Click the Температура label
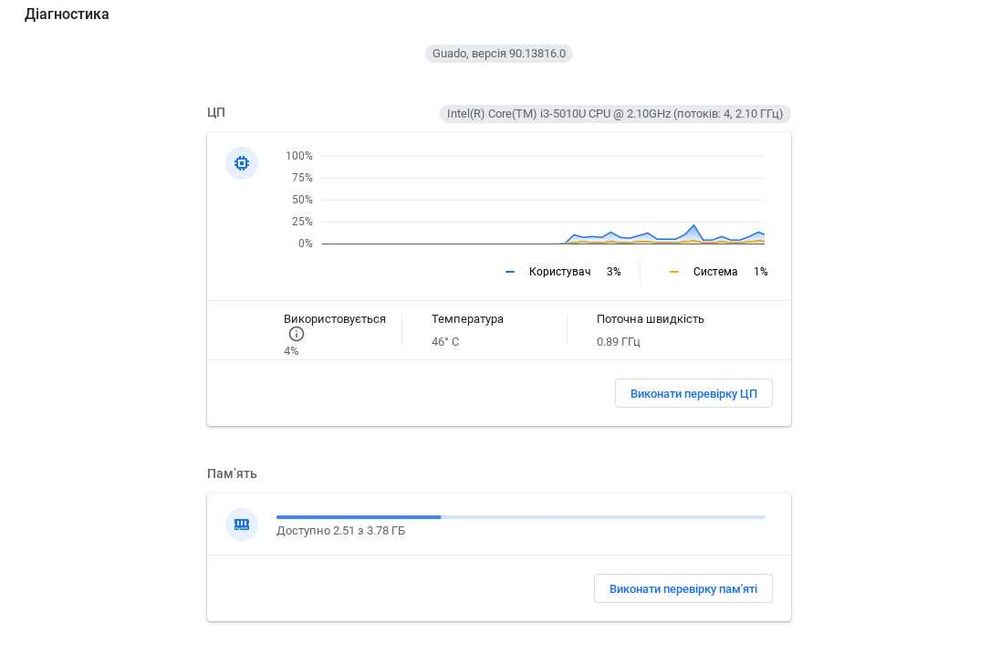 (x=467, y=319)
